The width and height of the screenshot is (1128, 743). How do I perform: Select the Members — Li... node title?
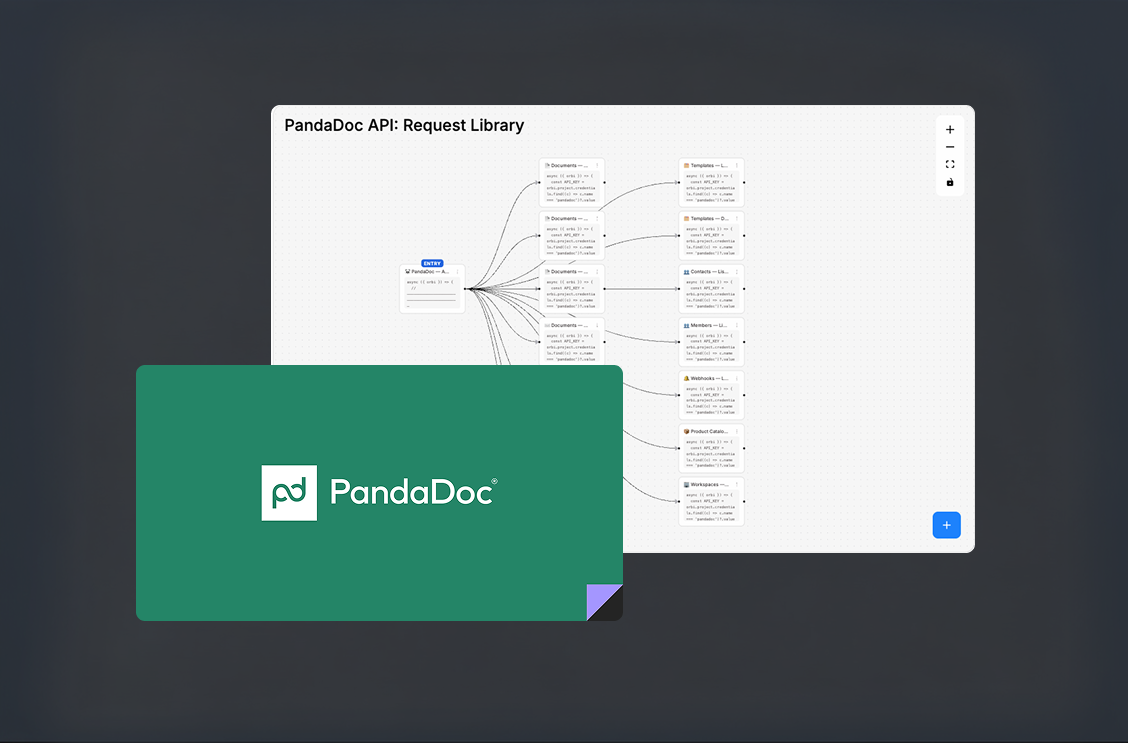[709, 325]
